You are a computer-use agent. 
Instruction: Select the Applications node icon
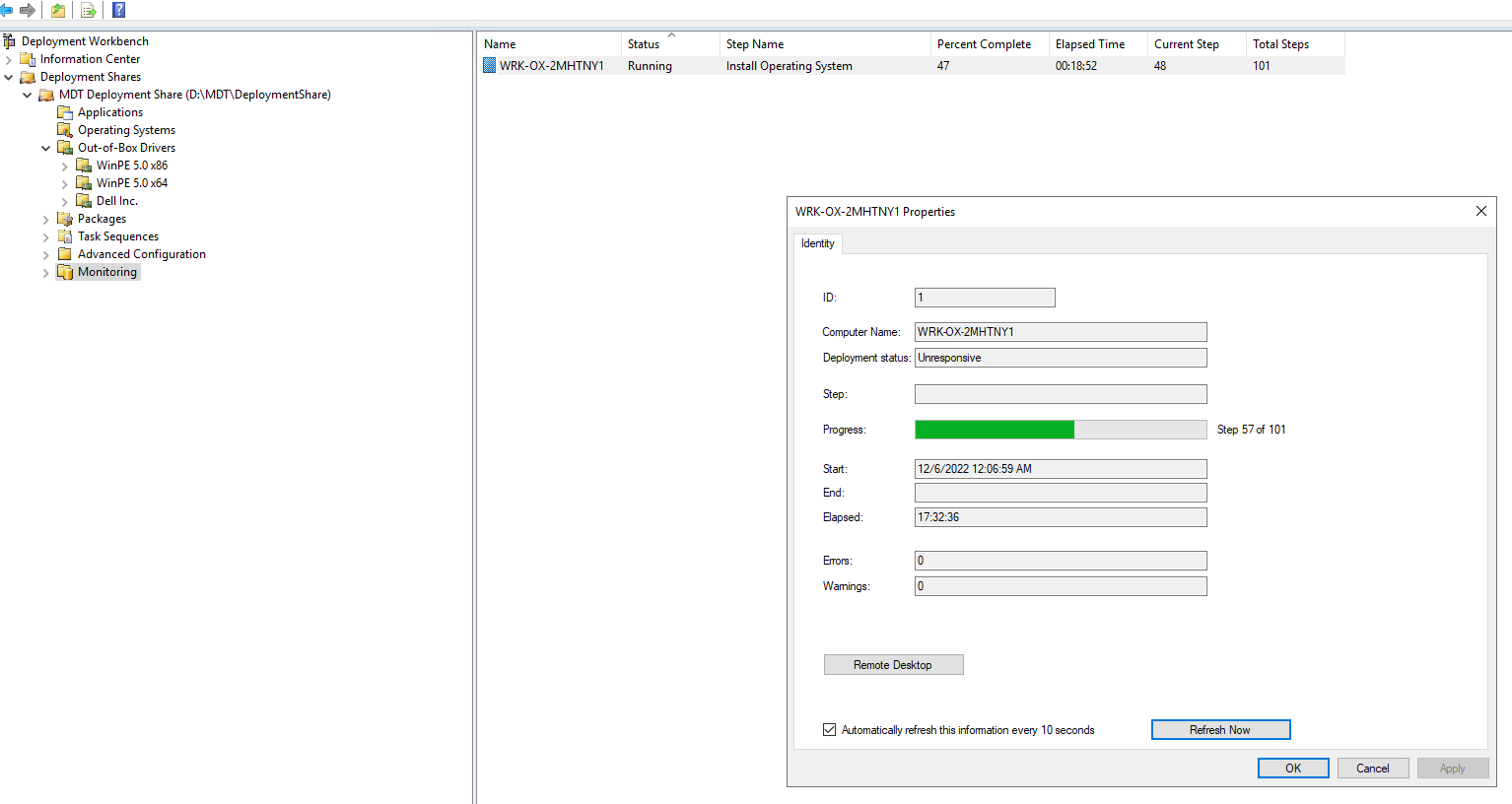(x=63, y=111)
